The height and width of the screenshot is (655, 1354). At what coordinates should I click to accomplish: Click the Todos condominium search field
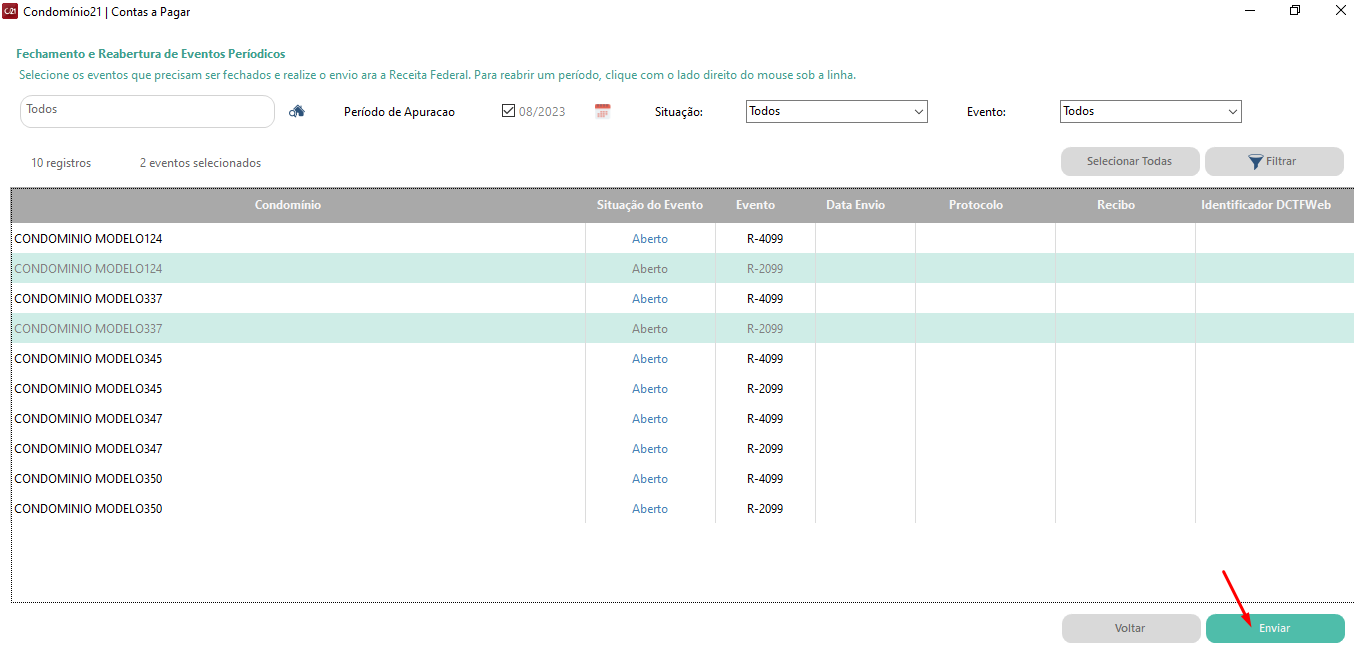147,111
